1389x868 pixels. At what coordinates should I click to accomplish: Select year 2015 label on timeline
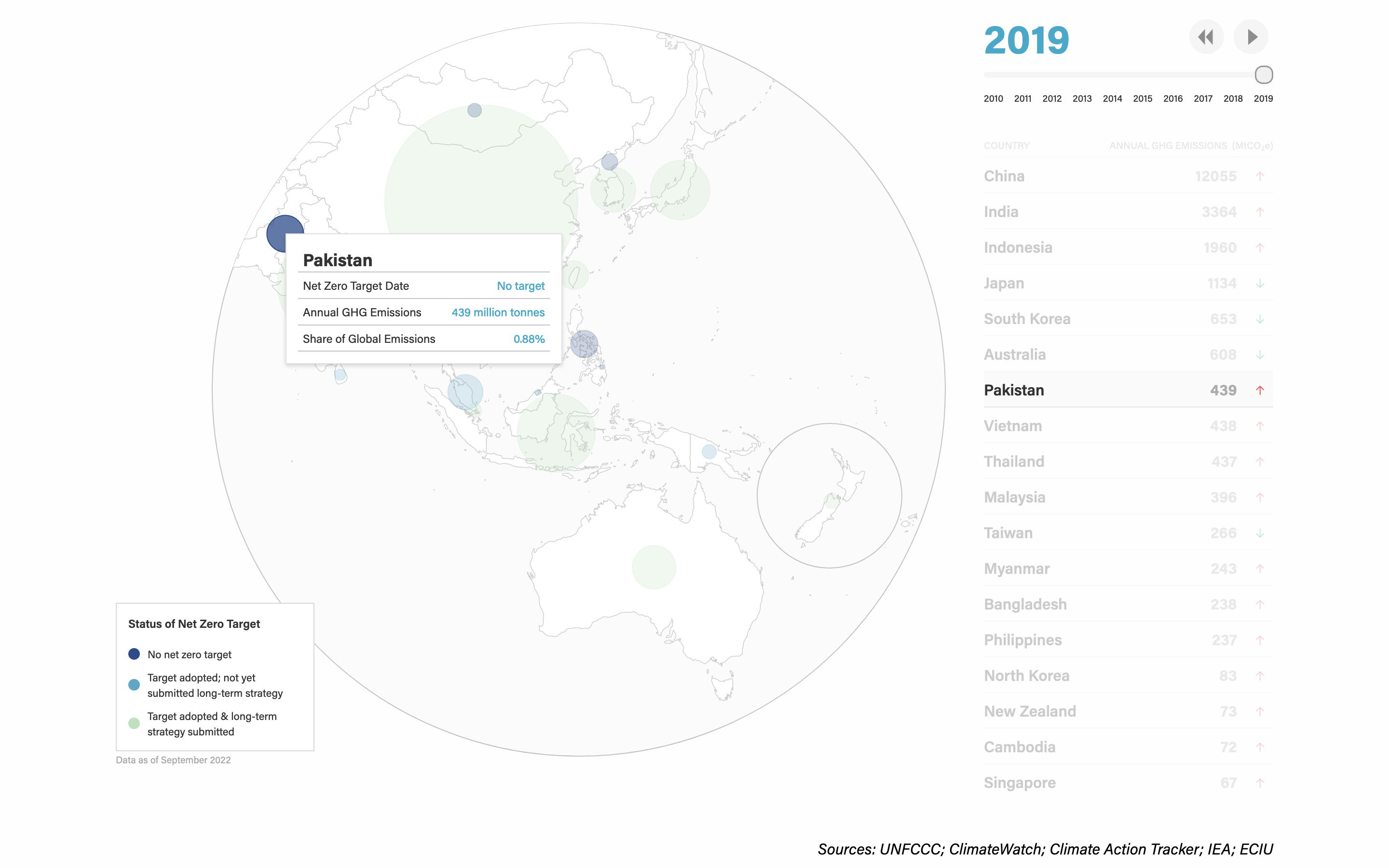(1142, 99)
